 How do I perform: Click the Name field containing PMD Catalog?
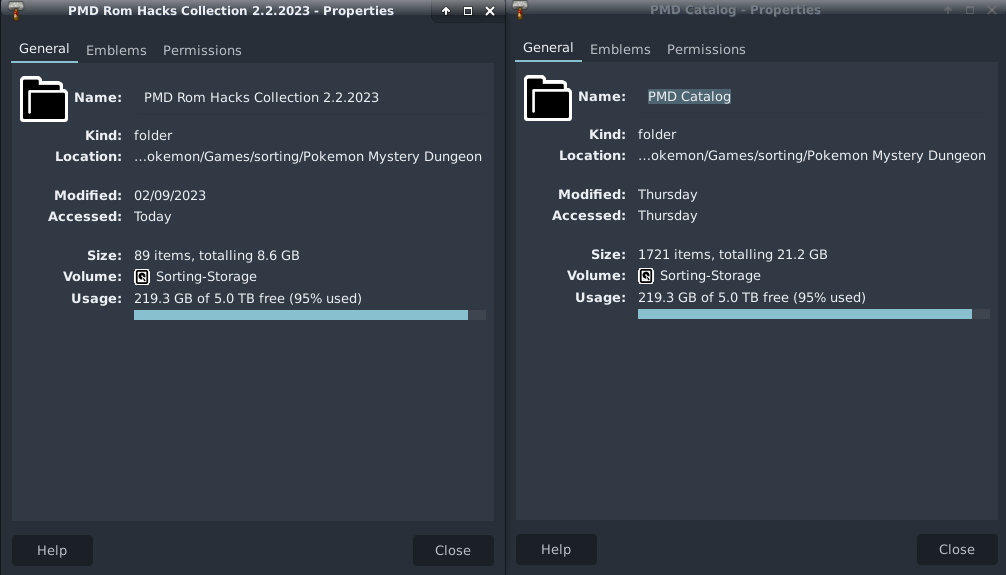(689, 96)
